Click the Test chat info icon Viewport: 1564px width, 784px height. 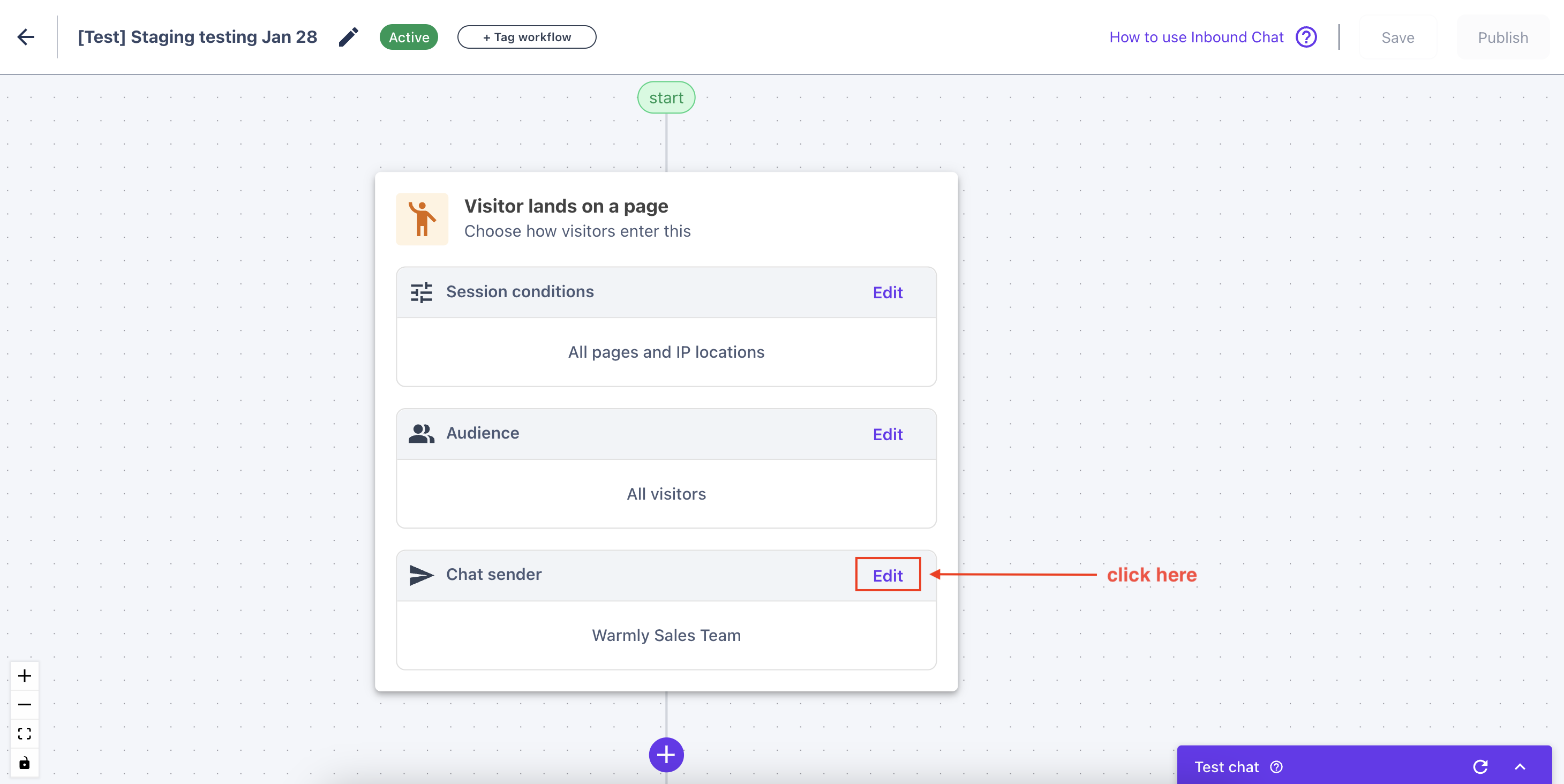pyautogui.click(x=1276, y=767)
